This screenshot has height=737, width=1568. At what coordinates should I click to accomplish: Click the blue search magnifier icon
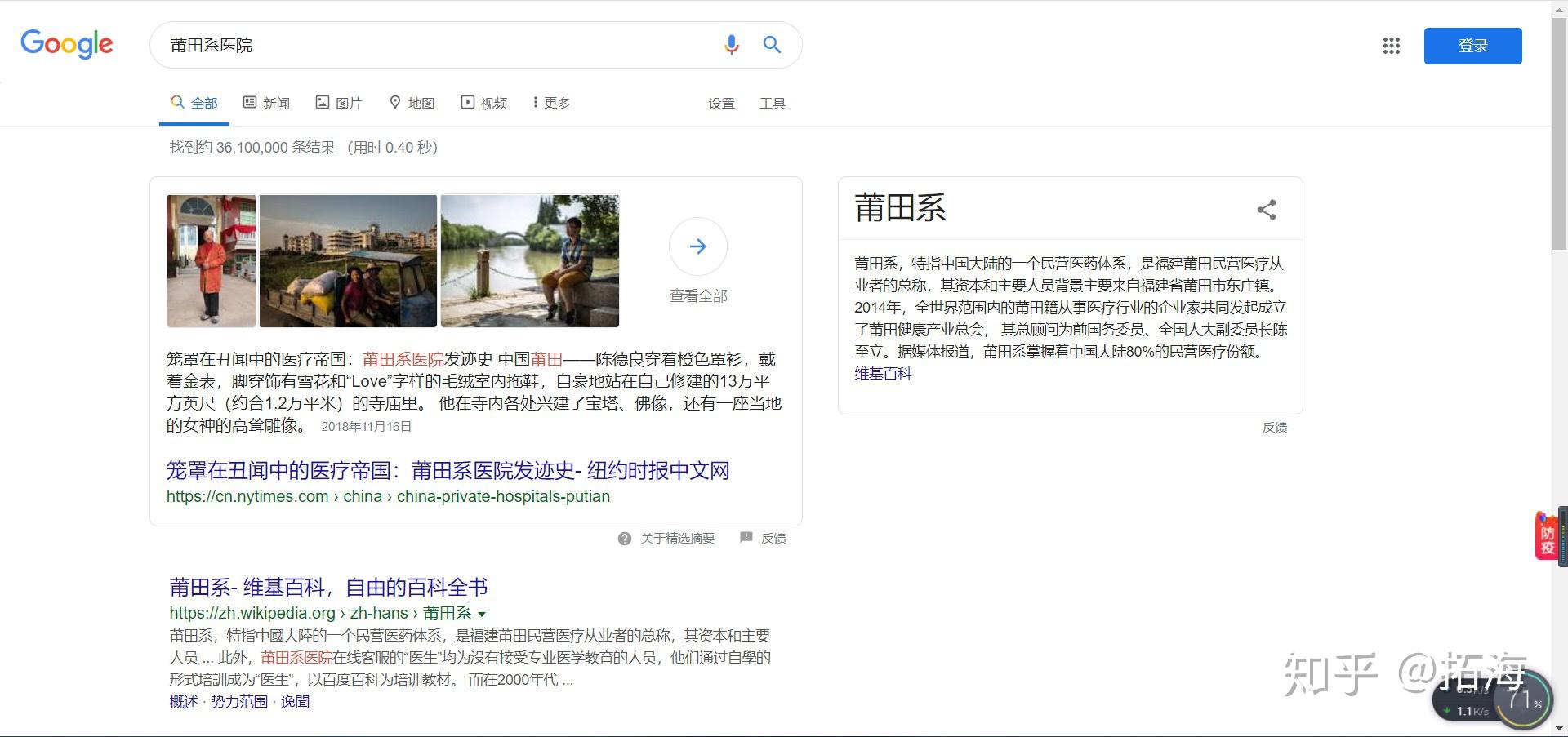(772, 45)
